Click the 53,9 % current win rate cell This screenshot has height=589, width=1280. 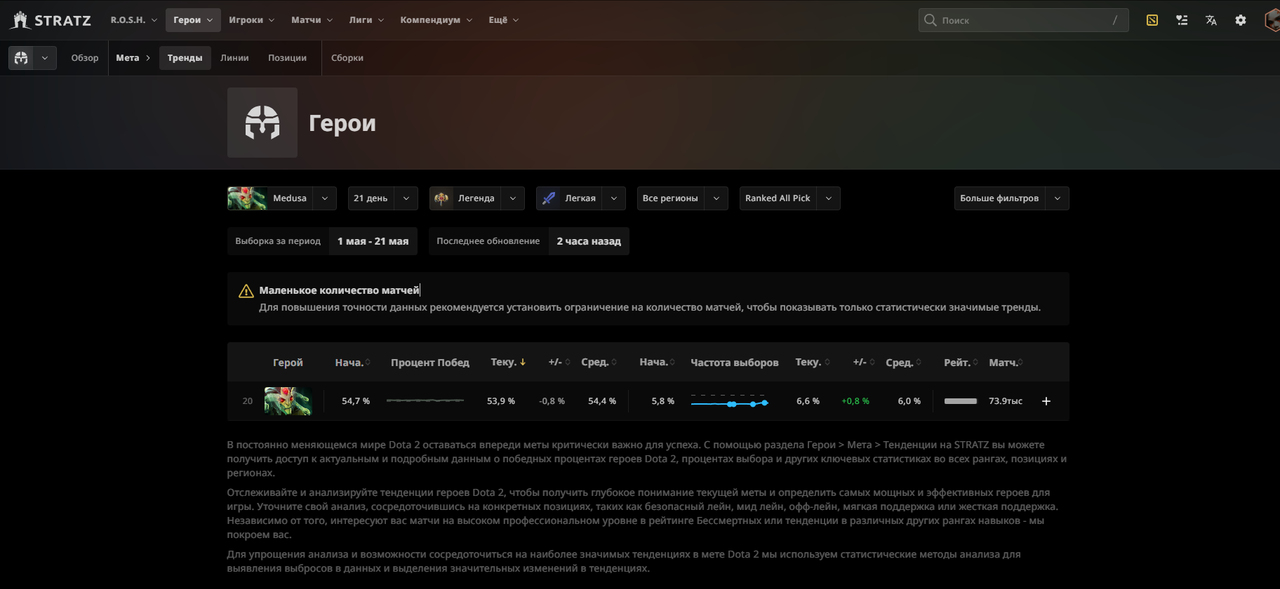[501, 401]
